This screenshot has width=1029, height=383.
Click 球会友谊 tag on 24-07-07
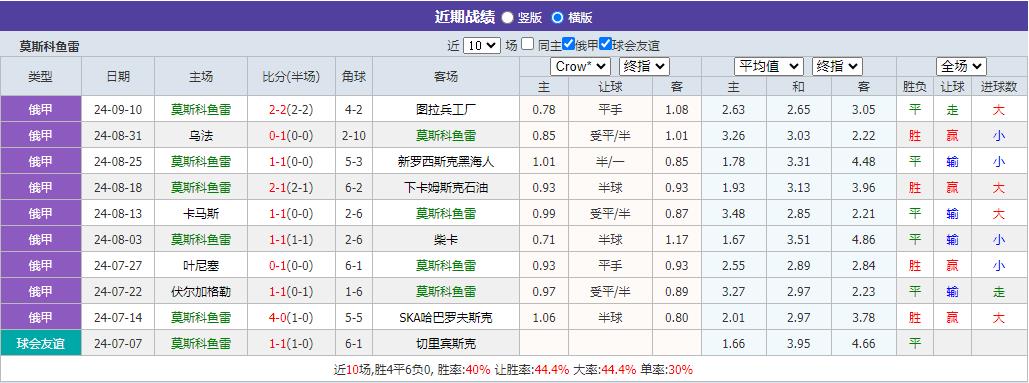coord(41,344)
